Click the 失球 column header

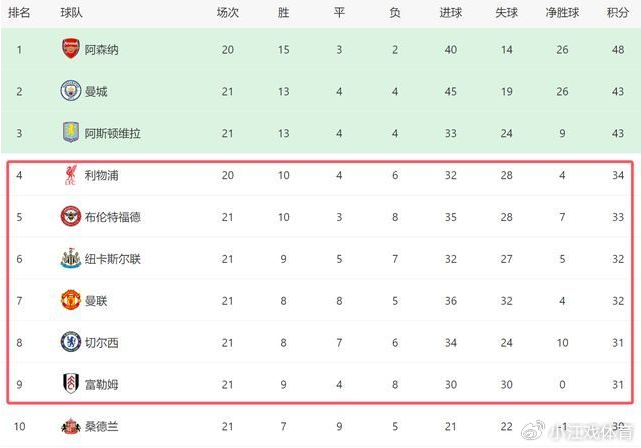point(506,12)
